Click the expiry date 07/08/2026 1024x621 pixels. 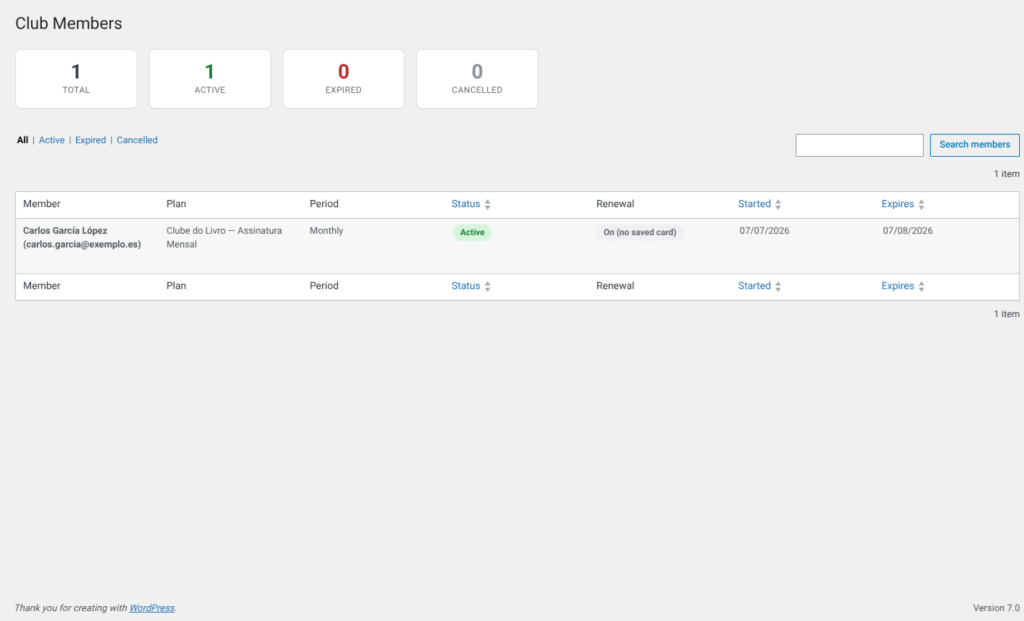coord(908,231)
